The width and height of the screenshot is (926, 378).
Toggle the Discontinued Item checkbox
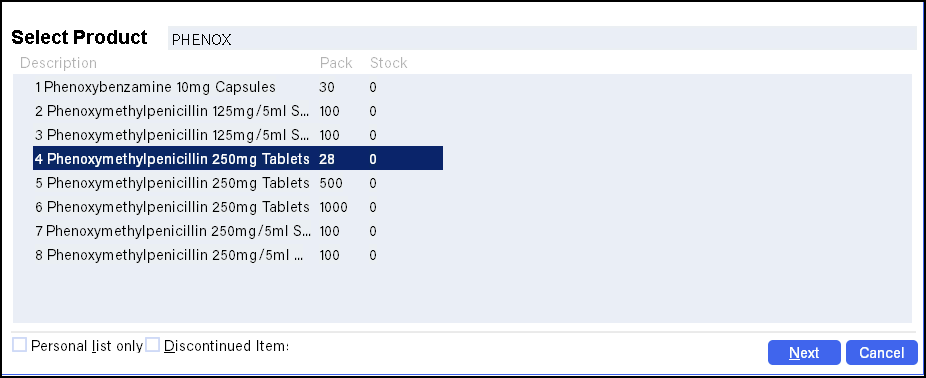152,345
